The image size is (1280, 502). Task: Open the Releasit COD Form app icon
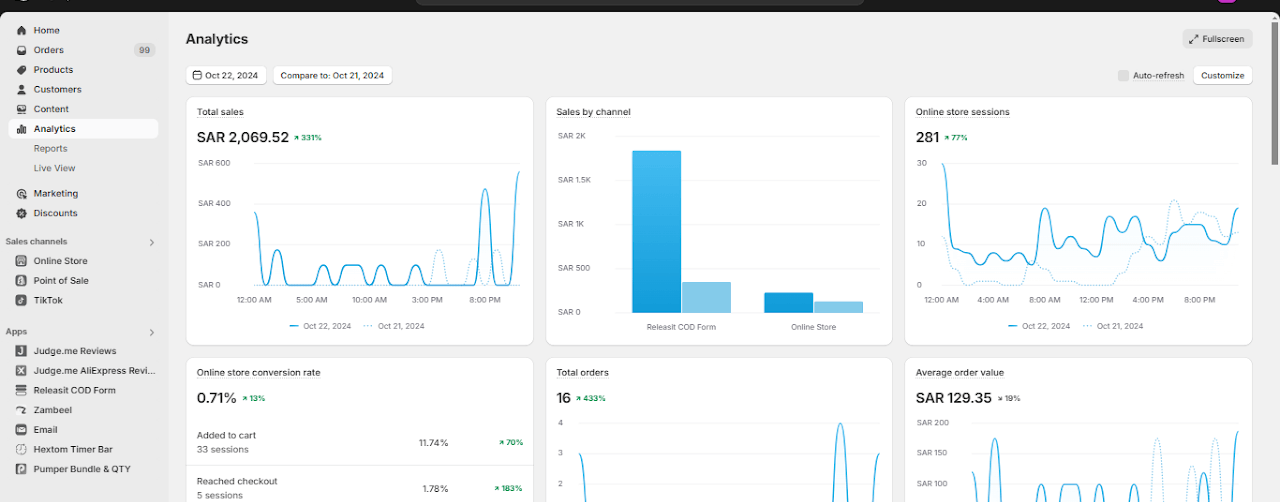(x=22, y=390)
